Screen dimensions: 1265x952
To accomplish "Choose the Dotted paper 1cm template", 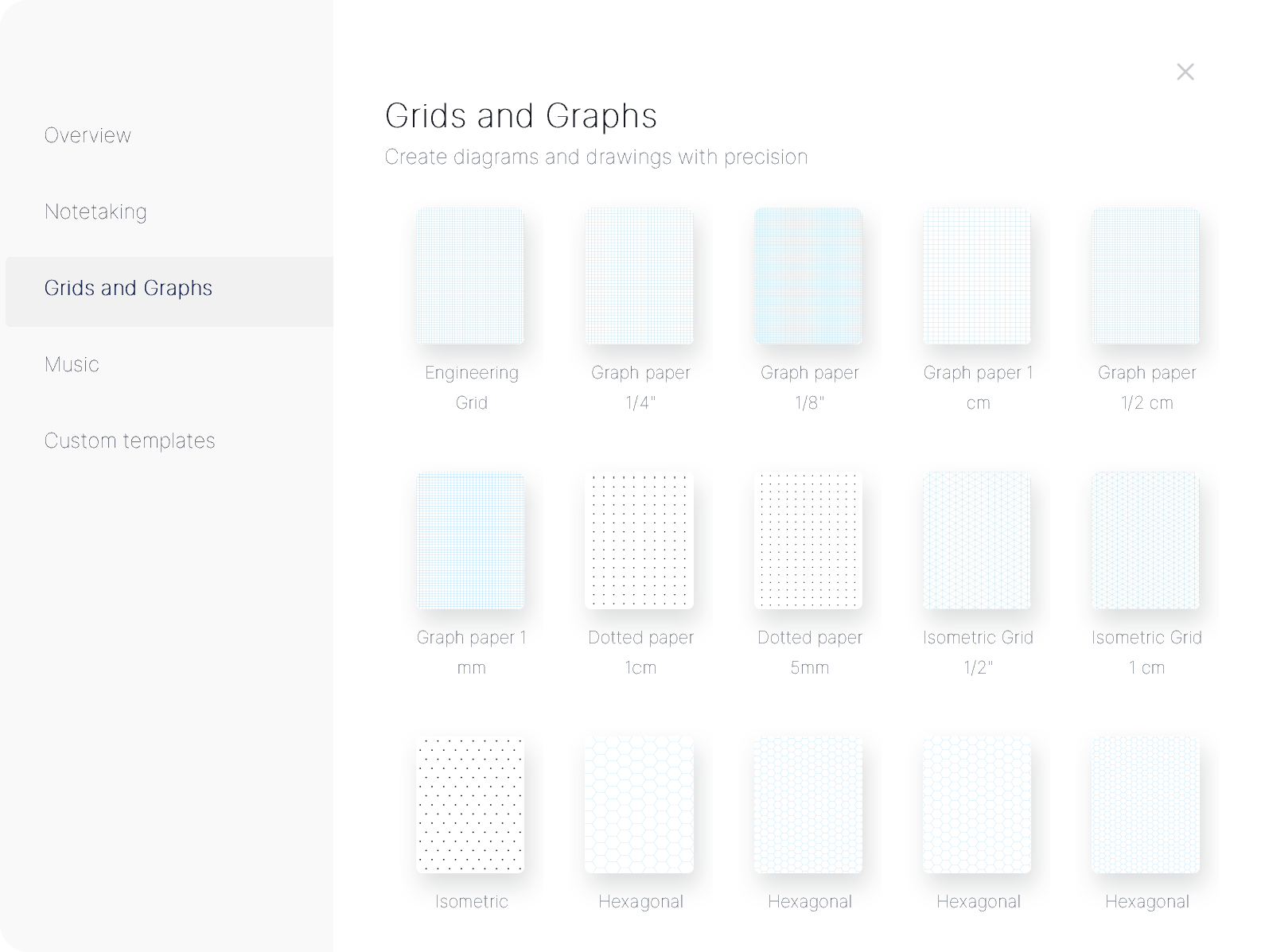I will (x=640, y=541).
